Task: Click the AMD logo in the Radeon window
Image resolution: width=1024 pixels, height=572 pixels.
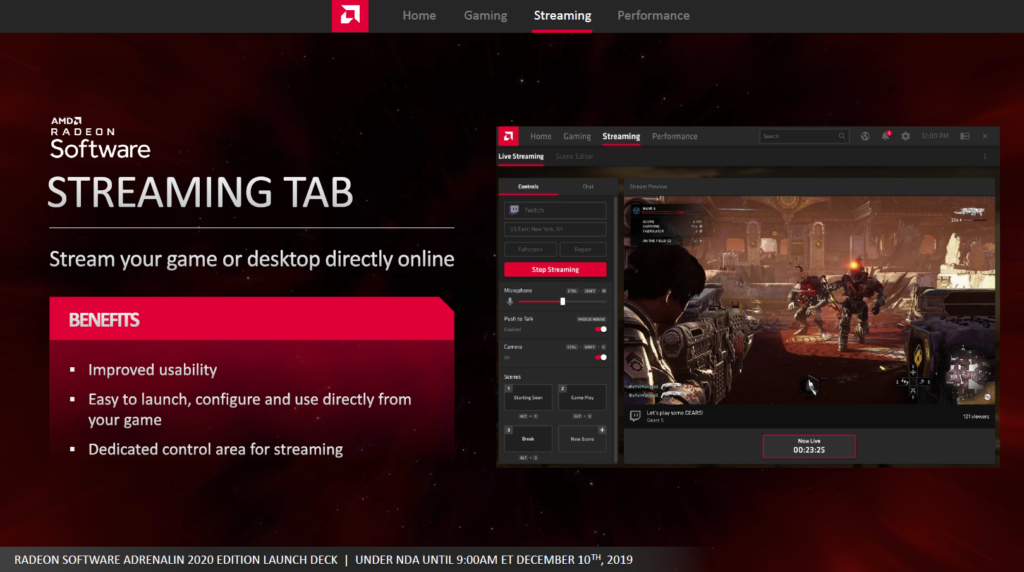Action: [508, 136]
